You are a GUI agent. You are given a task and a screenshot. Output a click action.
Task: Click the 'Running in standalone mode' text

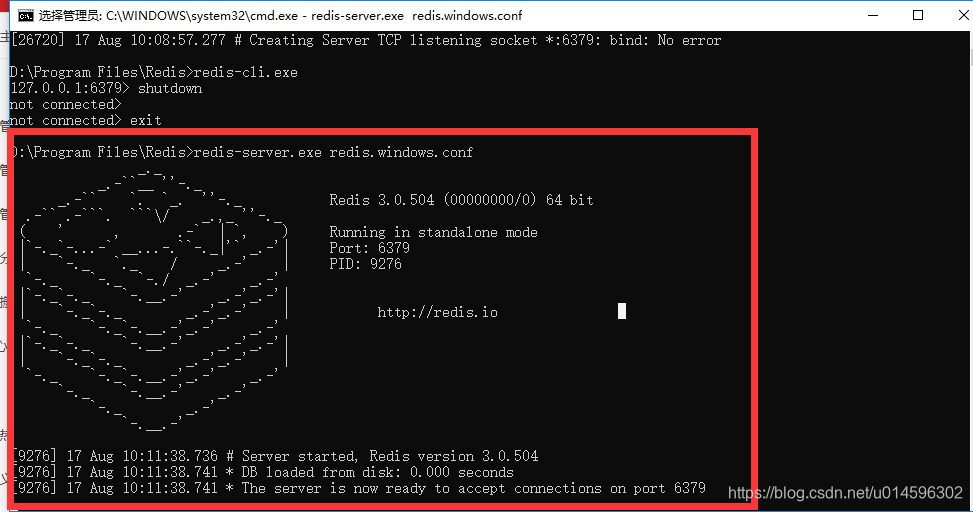click(433, 232)
